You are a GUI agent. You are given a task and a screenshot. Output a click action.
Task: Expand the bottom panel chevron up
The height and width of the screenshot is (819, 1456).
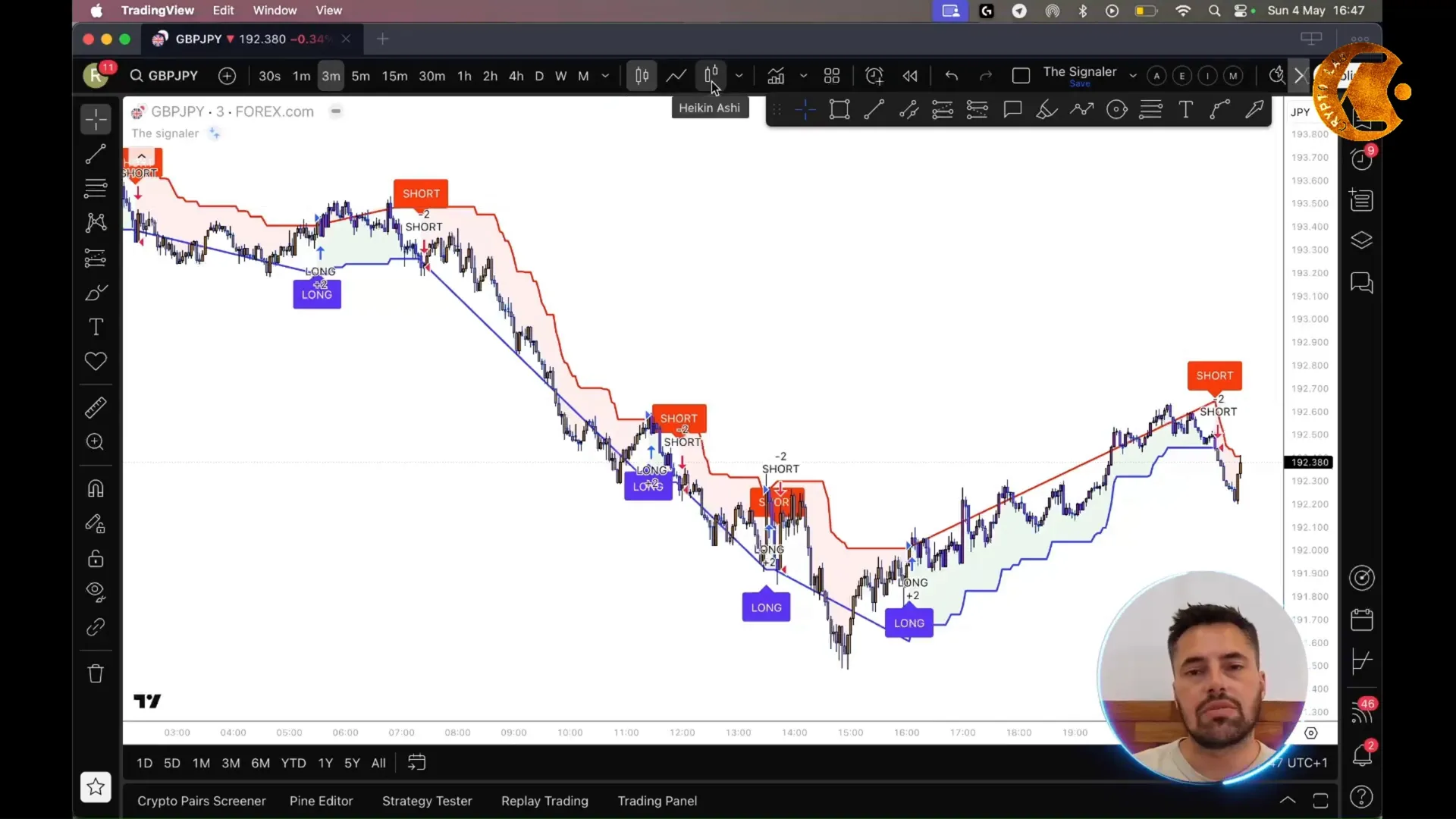click(x=1288, y=800)
